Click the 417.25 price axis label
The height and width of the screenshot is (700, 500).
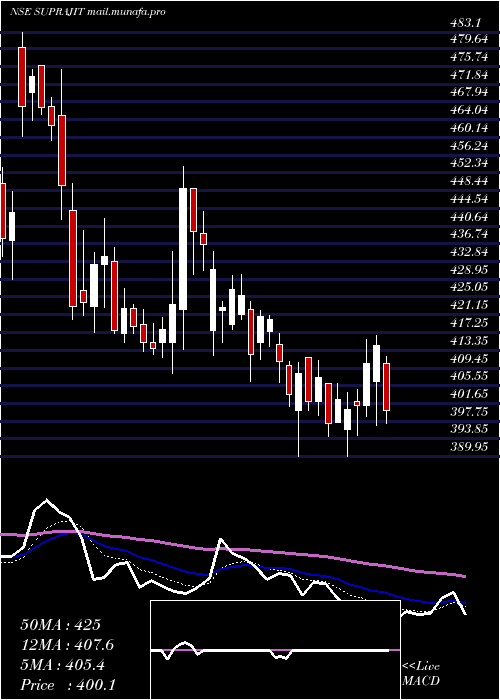pos(468,323)
